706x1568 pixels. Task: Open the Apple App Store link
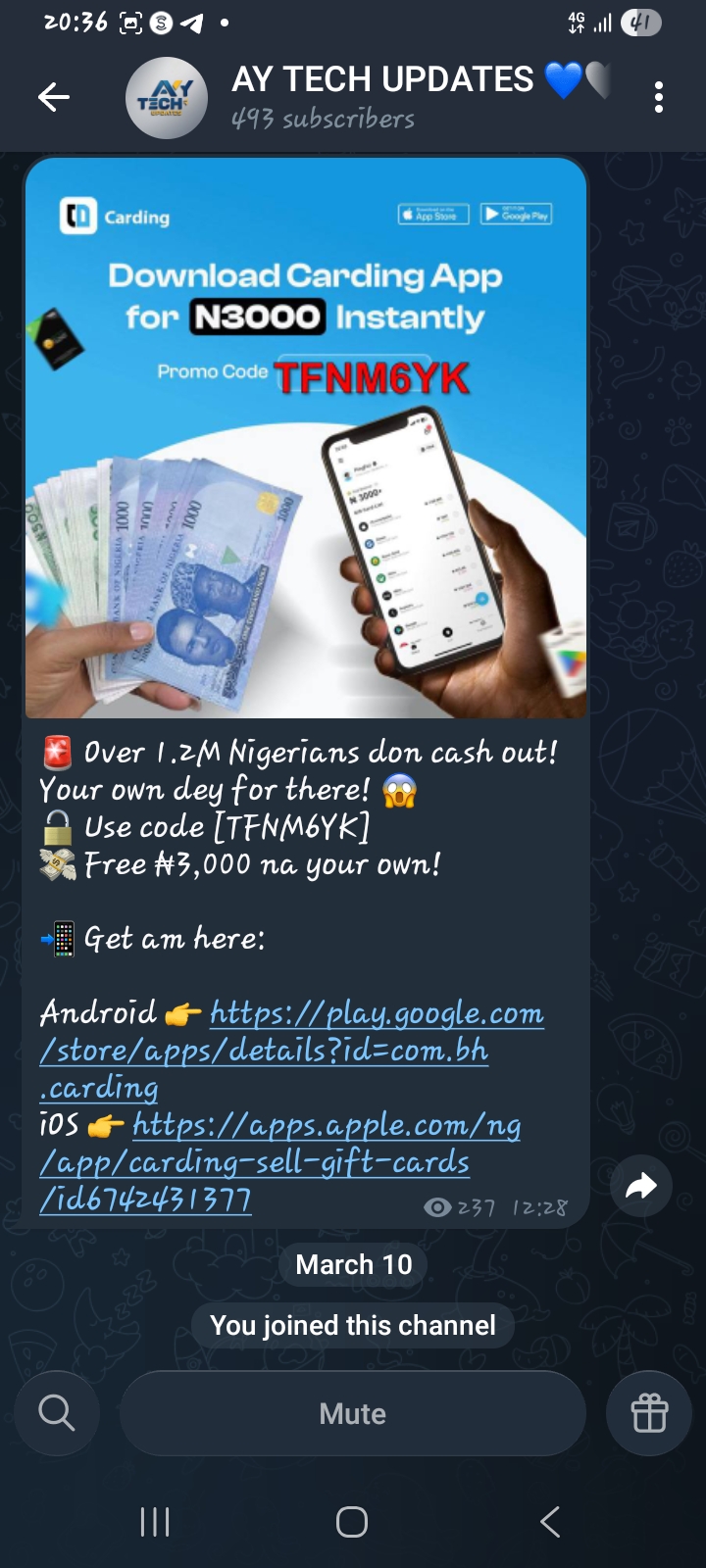(x=280, y=1162)
